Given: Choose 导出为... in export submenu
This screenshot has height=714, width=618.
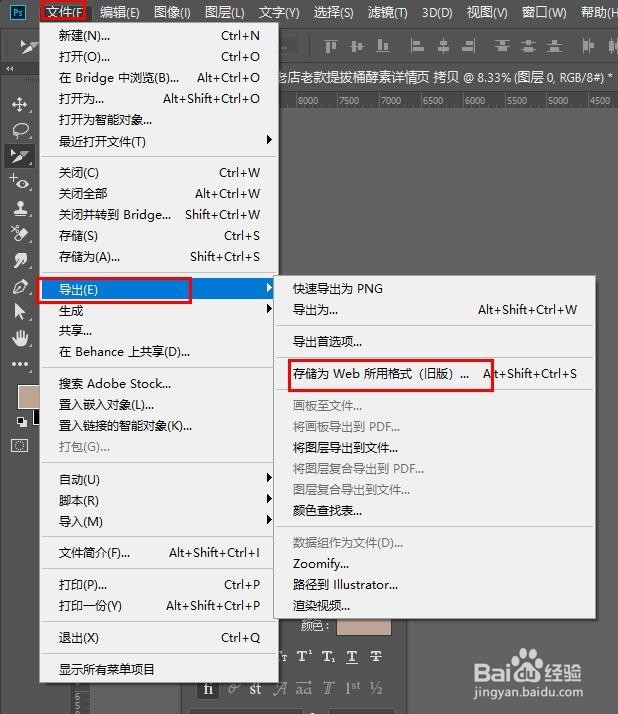Looking at the screenshot, I should (434, 310).
